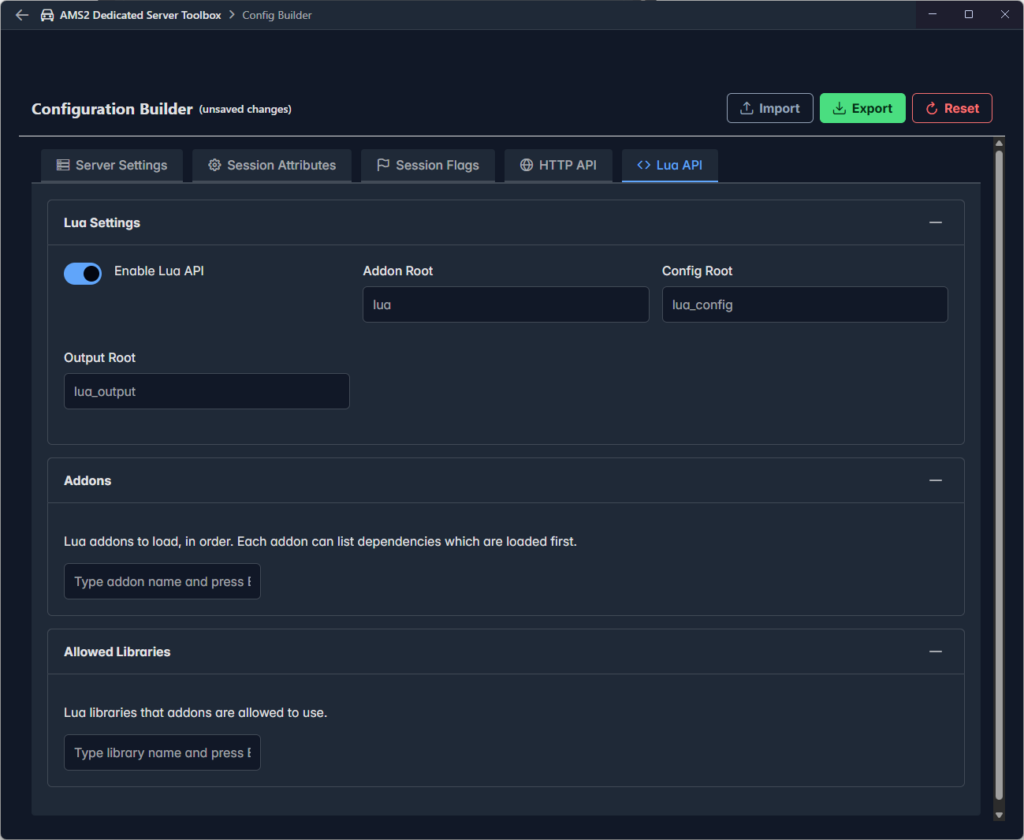The width and height of the screenshot is (1024, 840).
Task: Switch to Session Attributes tab
Action: 271,165
